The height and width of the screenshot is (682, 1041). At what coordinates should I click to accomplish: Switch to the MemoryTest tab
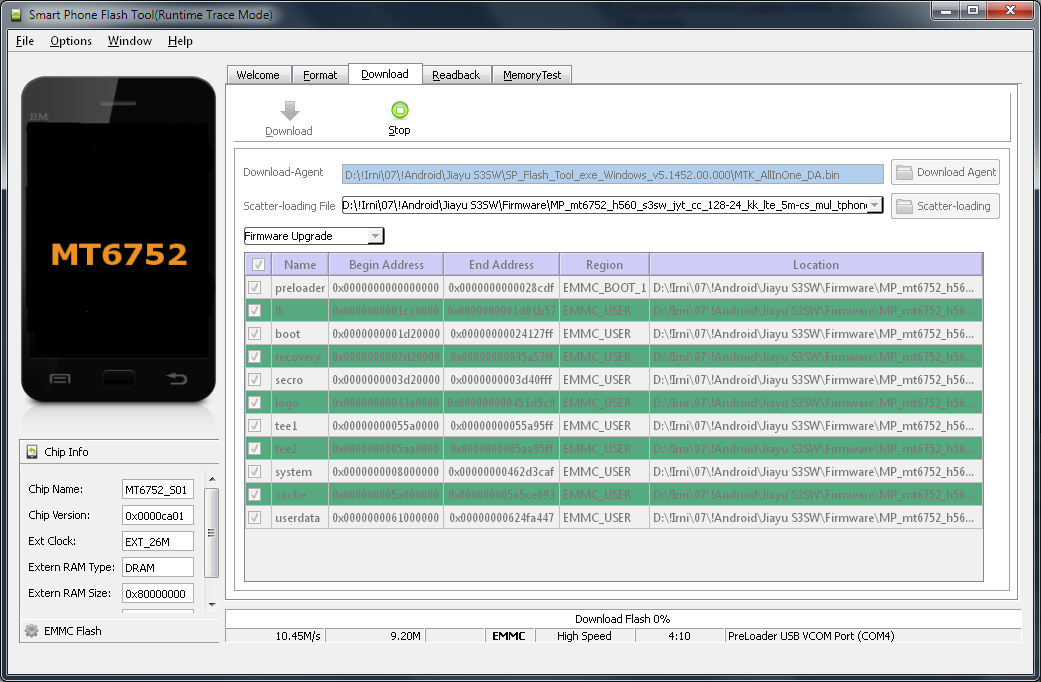tap(532, 75)
